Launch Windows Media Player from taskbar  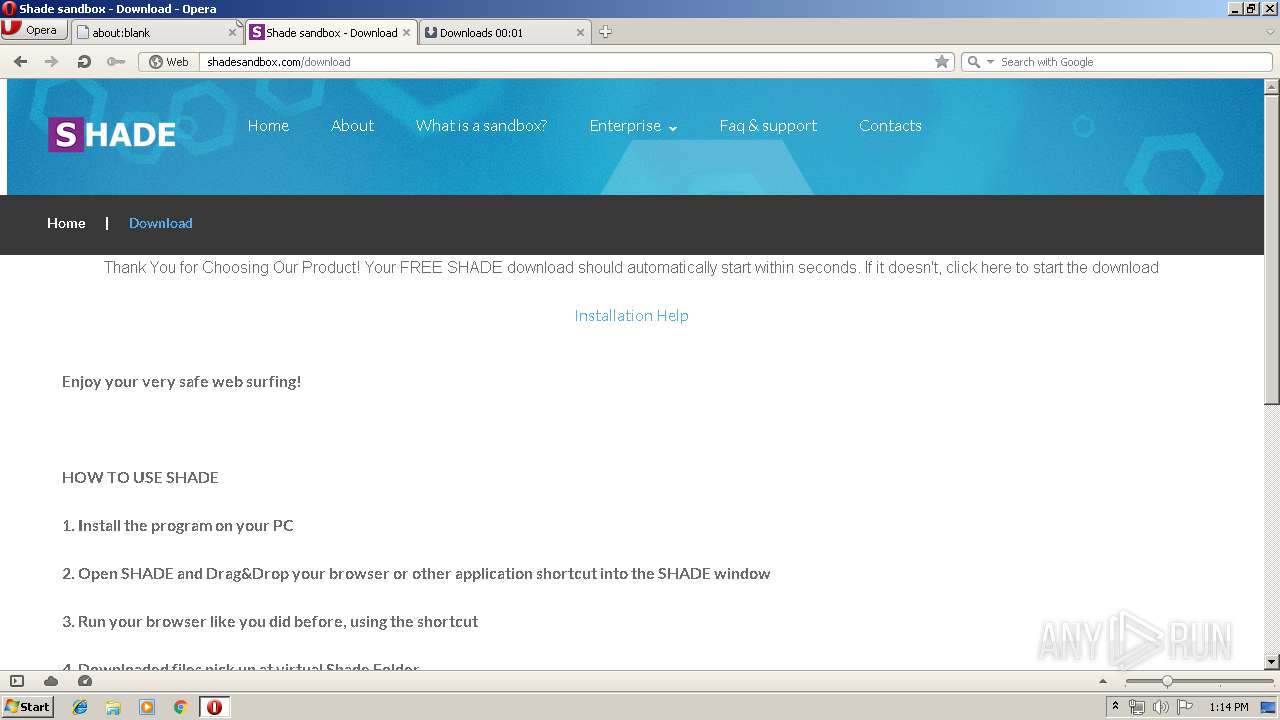point(147,707)
